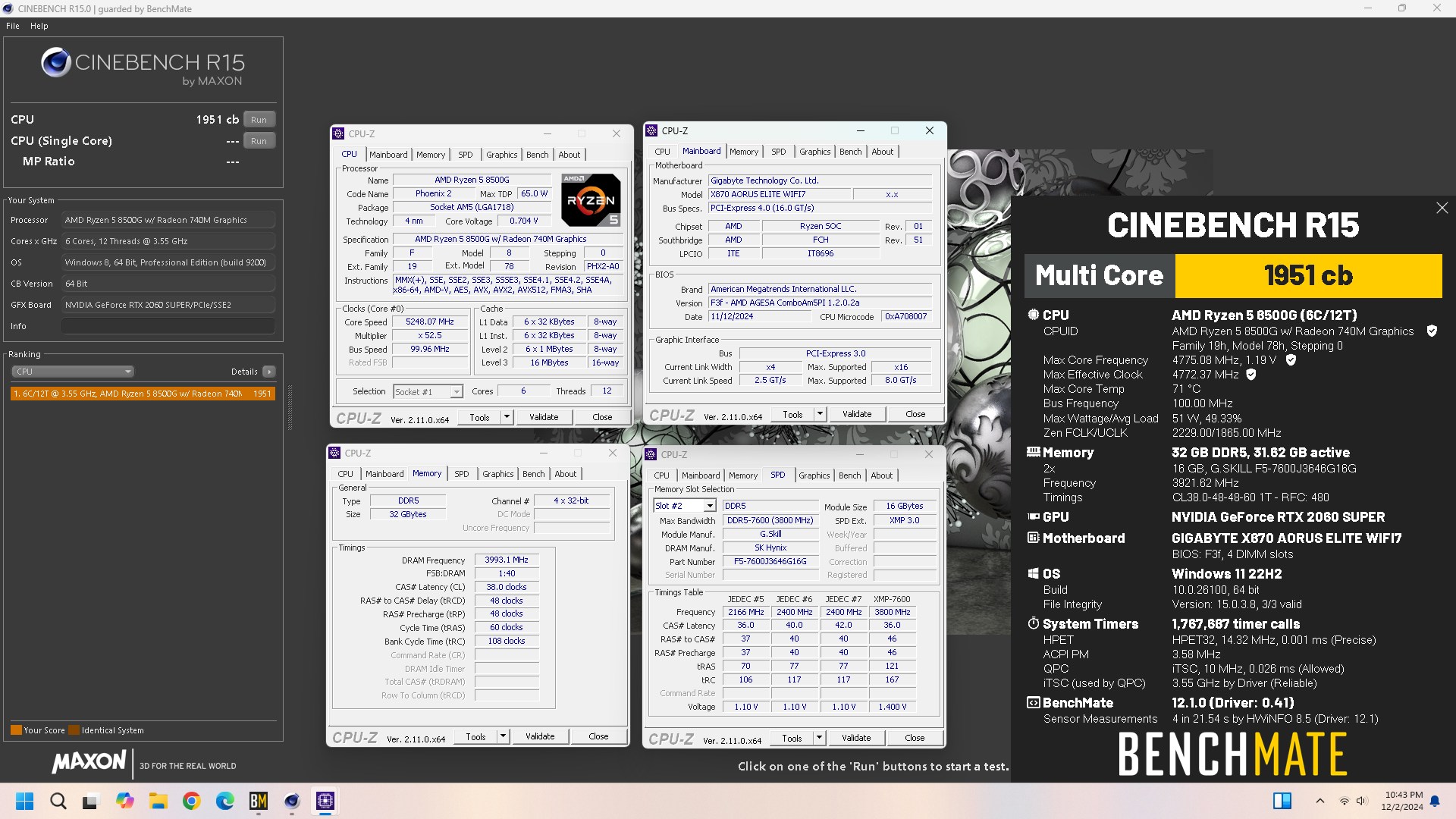Open Microsoft Edge from taskbar
This screenshot has width=1456, height=819.
click(x=224, y=801)
